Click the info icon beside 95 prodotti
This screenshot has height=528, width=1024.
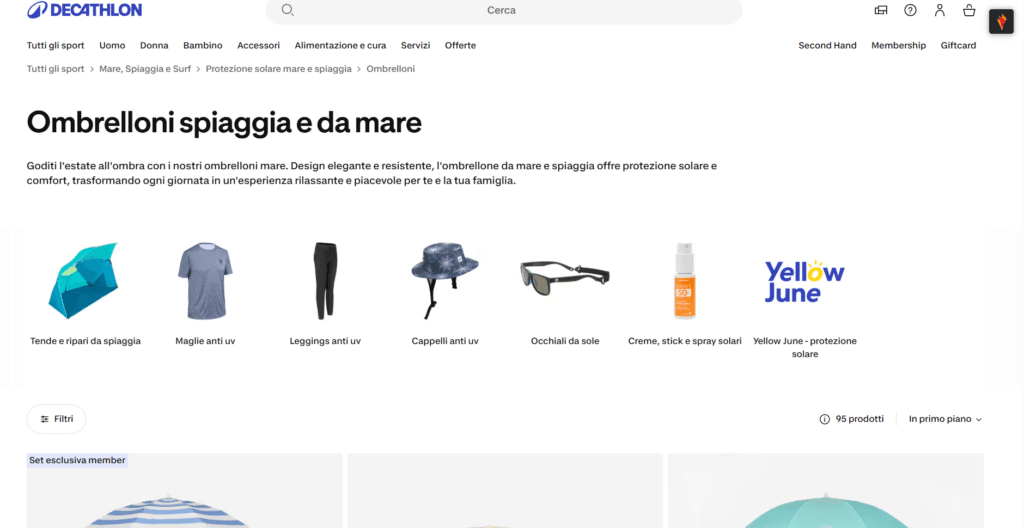[824, 419]
